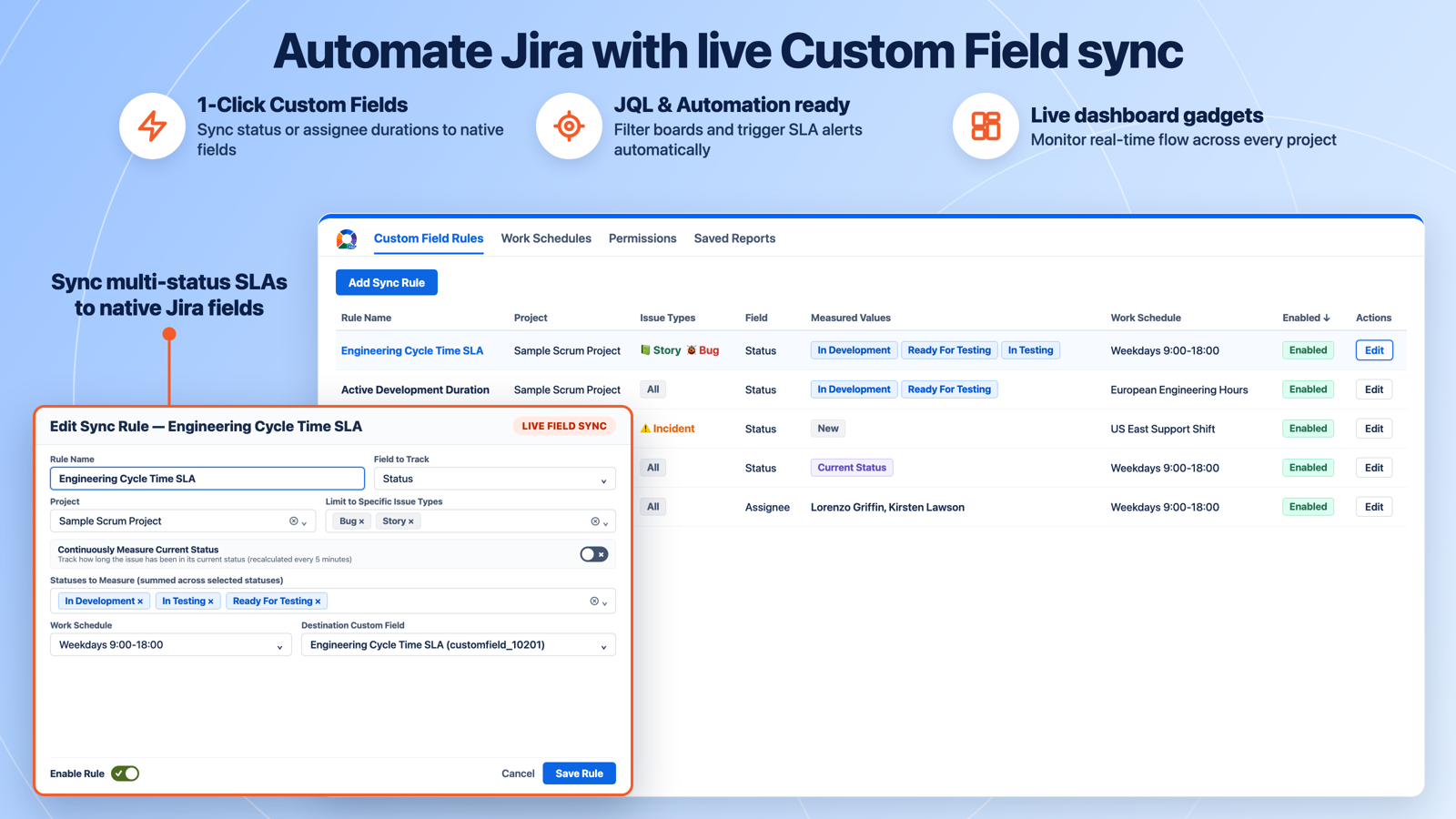Click the Issue Types column header
1456x819 pixels.
667,318
